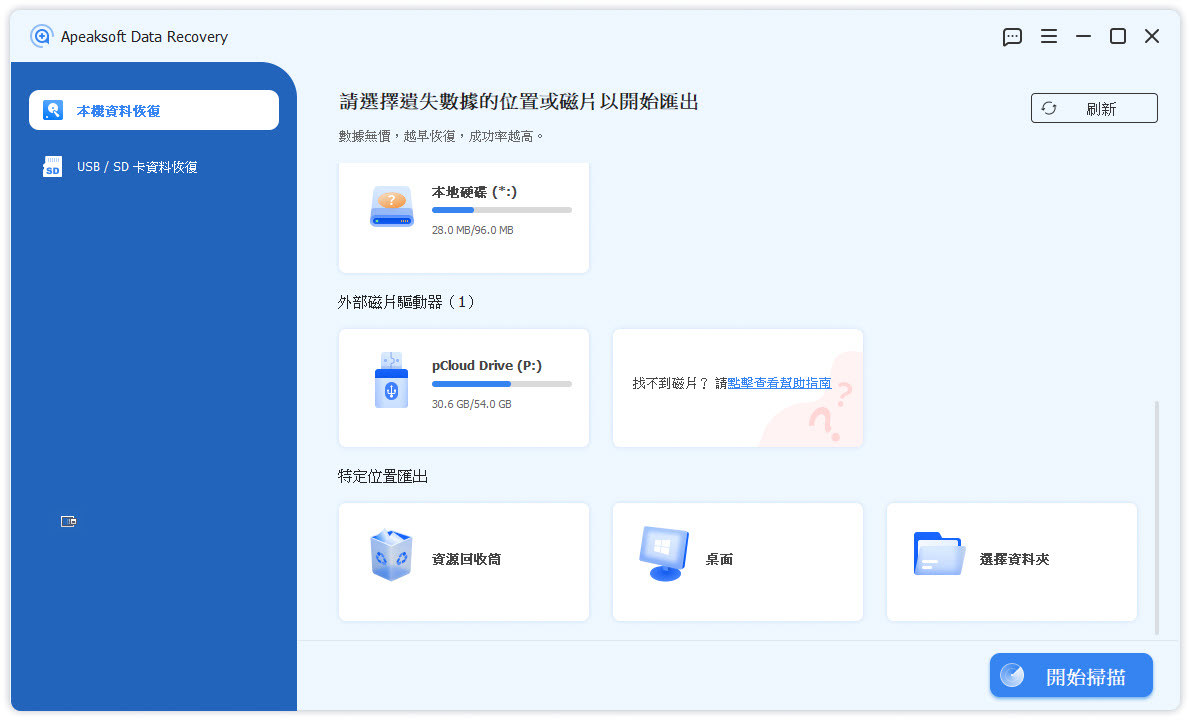Viewport: 1190px width, 720px height.
Task: Click the 特定位置匯出 heading
Action: pyautogui.click(x=382, y=476)
